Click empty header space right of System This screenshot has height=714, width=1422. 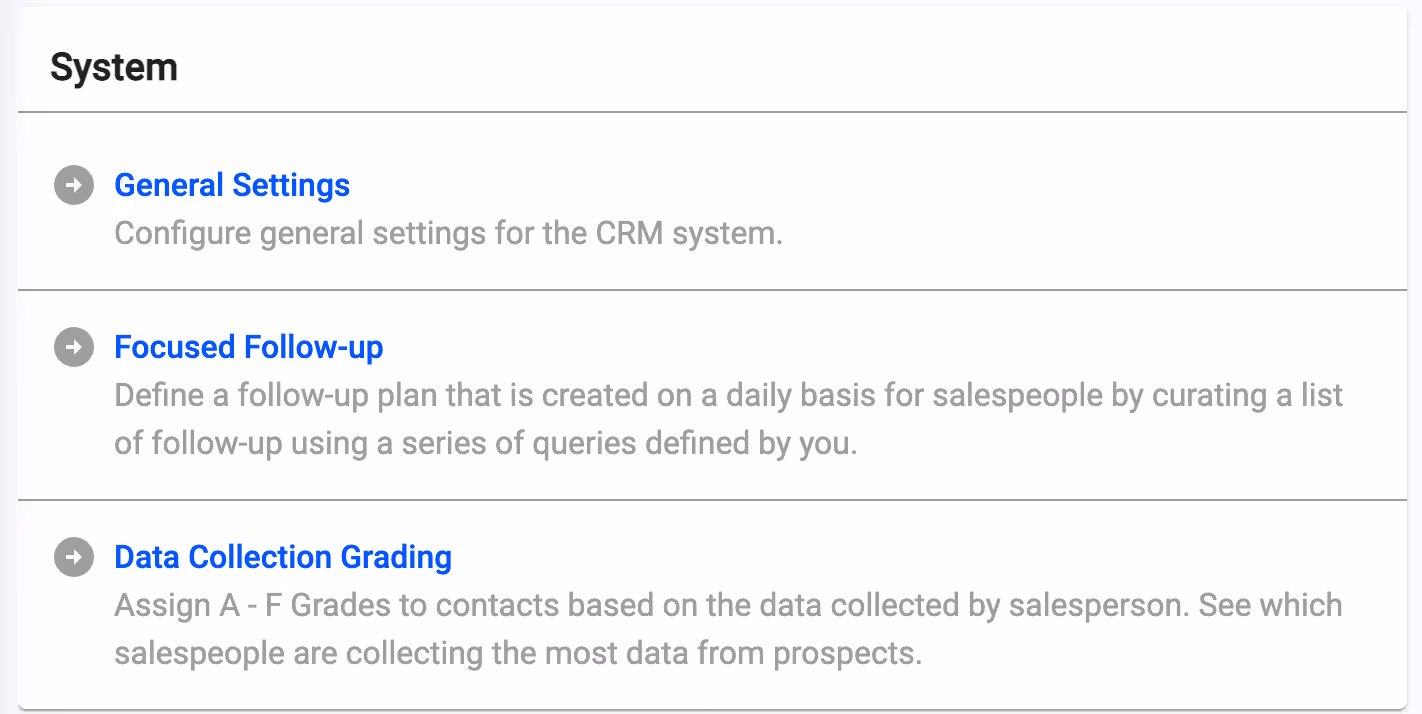tap(800, 68)
